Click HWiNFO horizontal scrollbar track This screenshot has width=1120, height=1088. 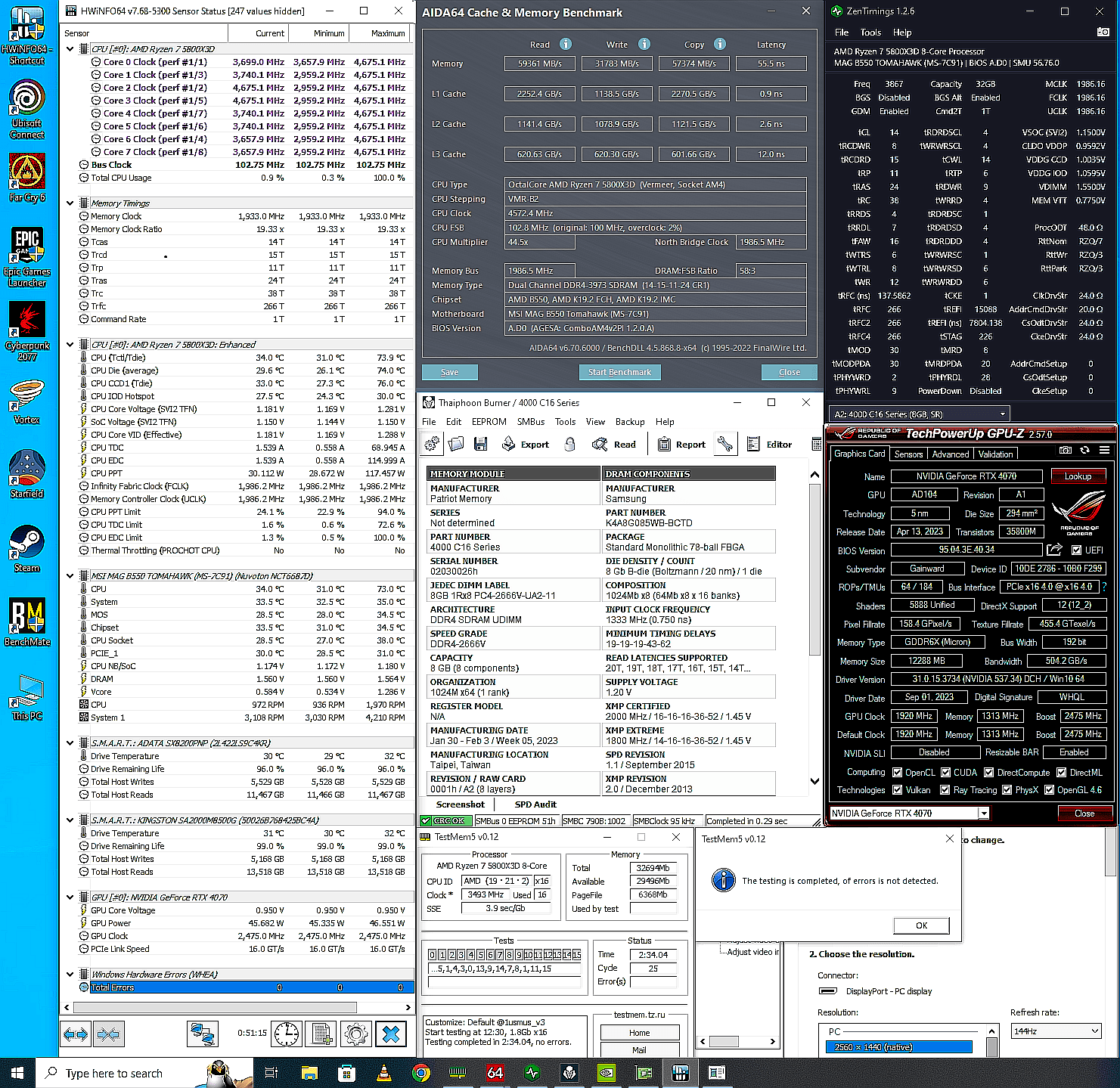pyautogui.click(x=237, y=1007)
